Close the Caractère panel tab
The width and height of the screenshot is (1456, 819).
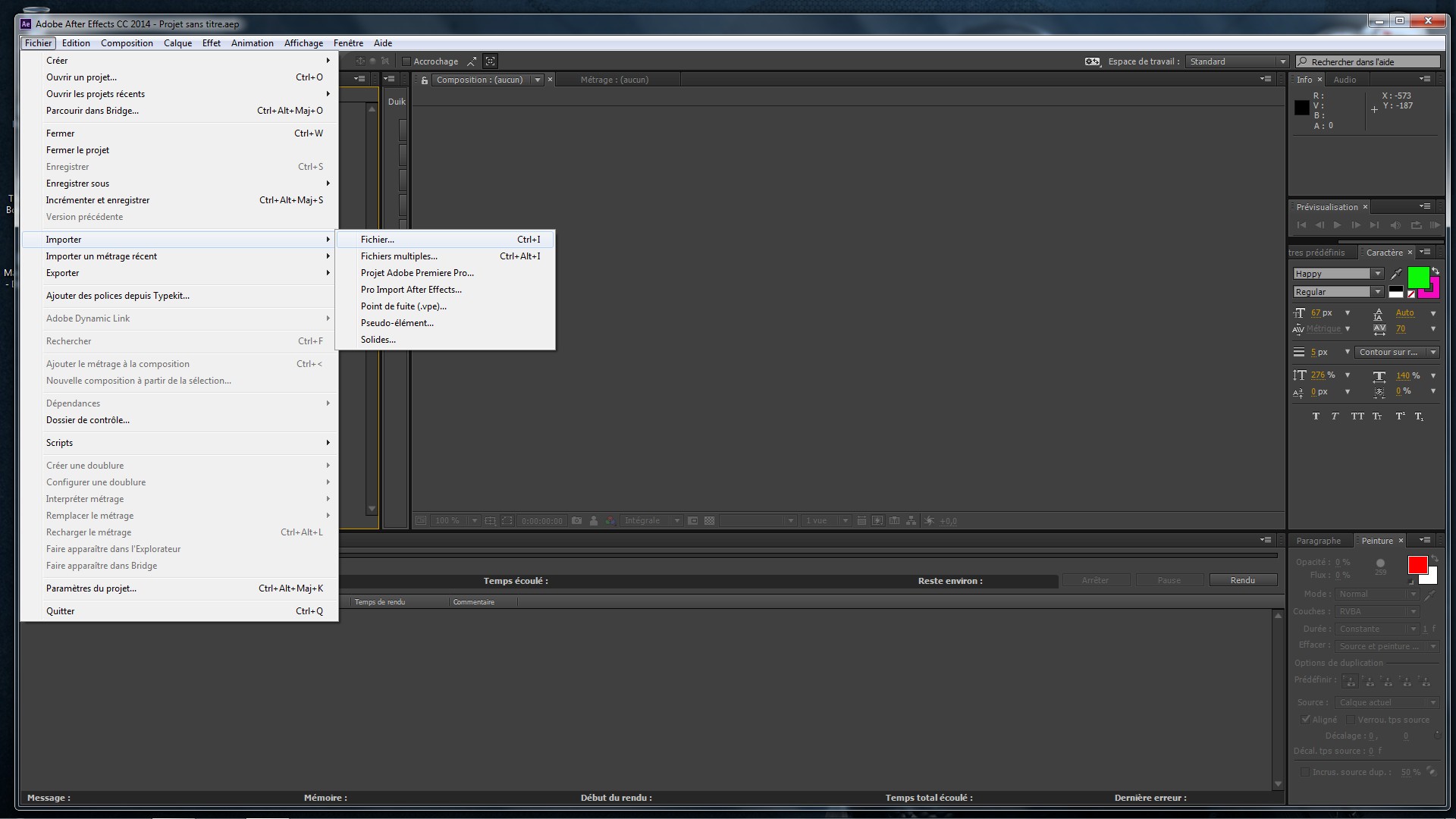click(1410, 253)
